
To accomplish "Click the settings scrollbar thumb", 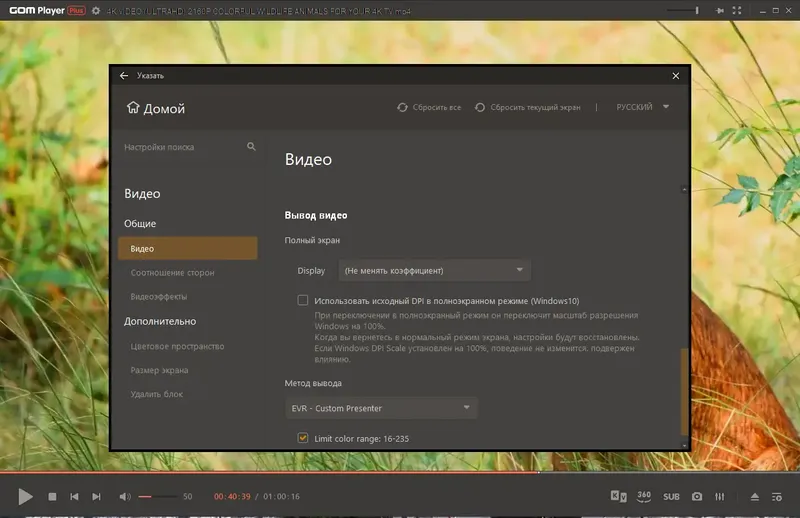I will pos(684,391).
